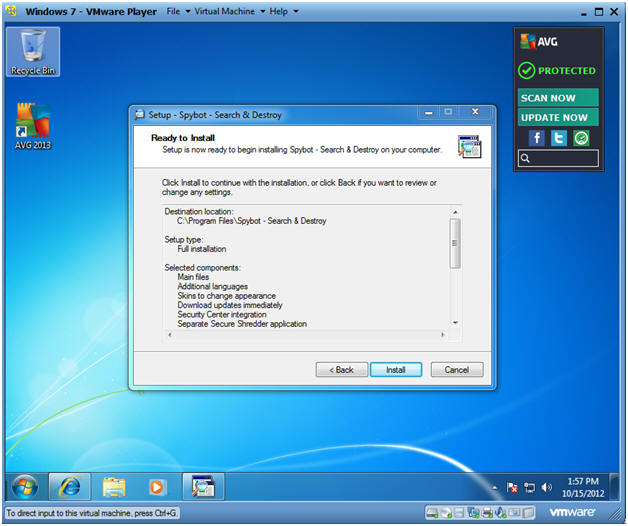
Task: Click the File menu dropdown arrow
Action: pos(187,12)
